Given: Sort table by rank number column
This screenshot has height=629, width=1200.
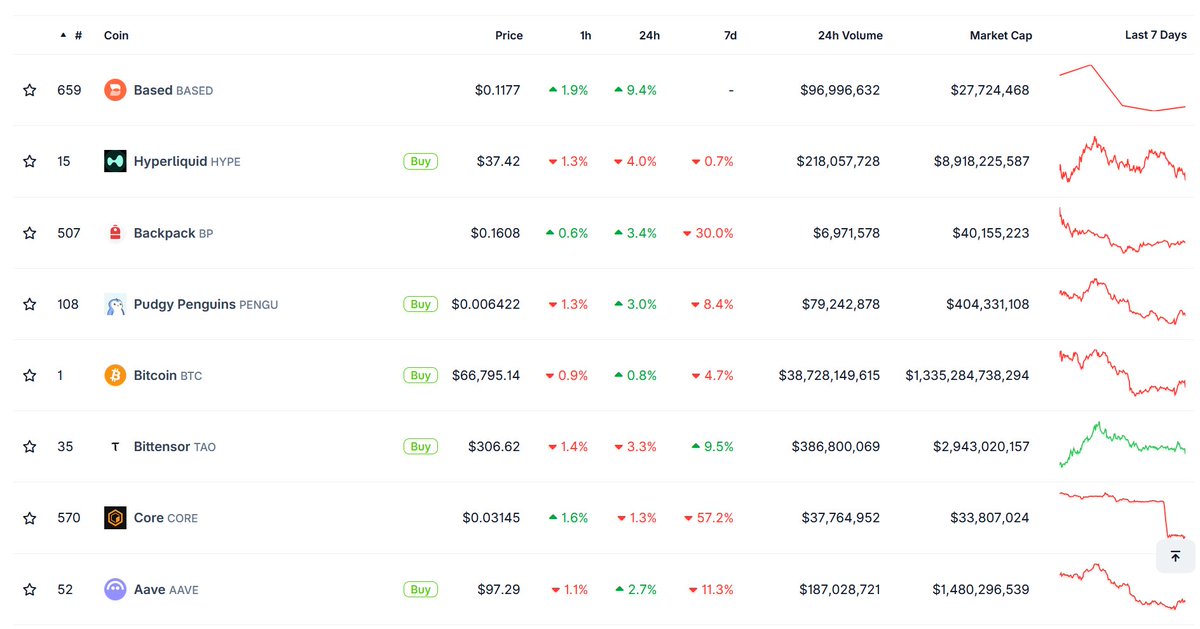Looking at the screenshot, I should pyautogui.click(x=71, y=35).
